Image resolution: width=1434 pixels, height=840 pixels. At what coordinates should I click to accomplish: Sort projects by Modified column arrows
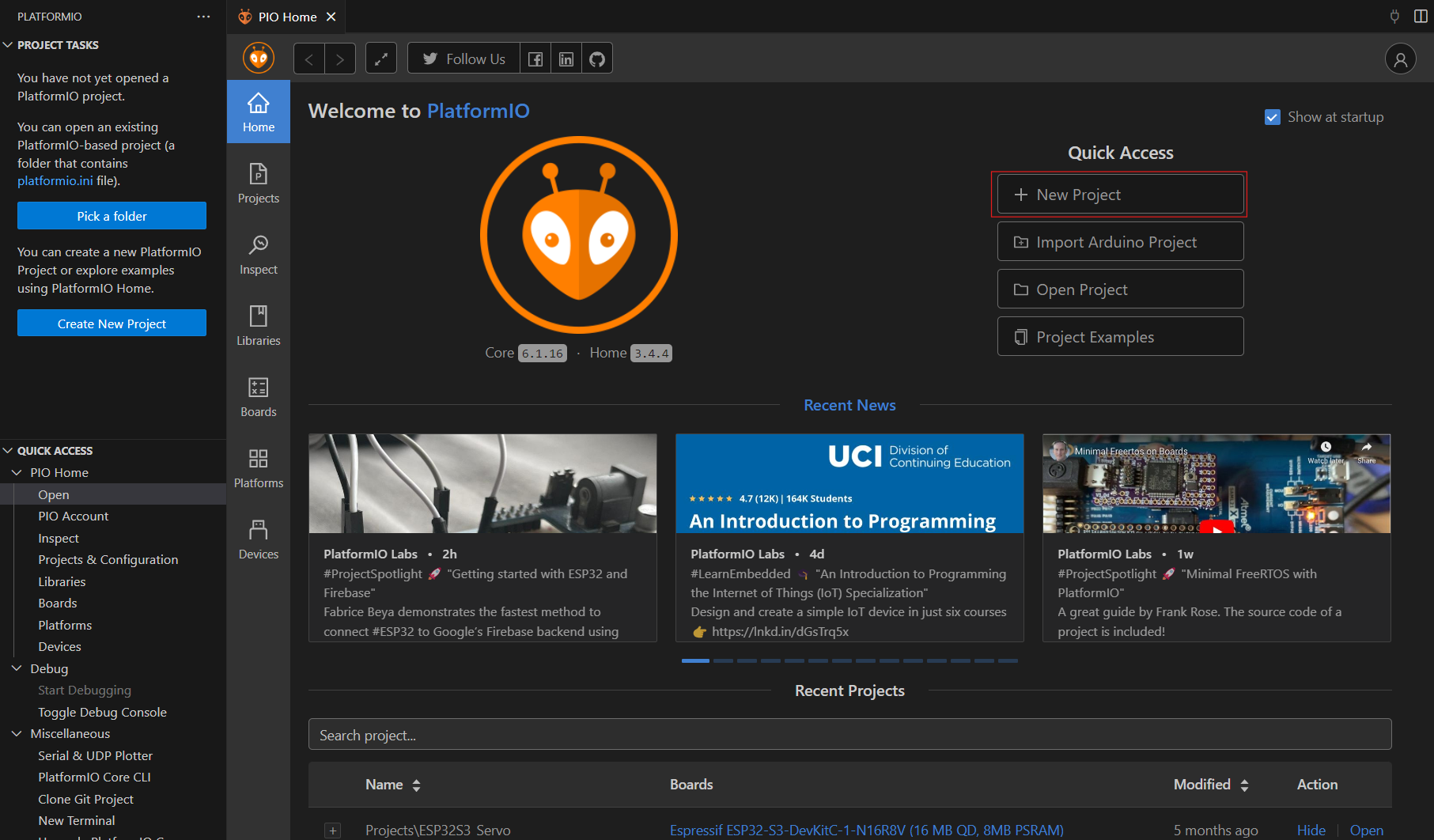click(x=1244, y=785)
